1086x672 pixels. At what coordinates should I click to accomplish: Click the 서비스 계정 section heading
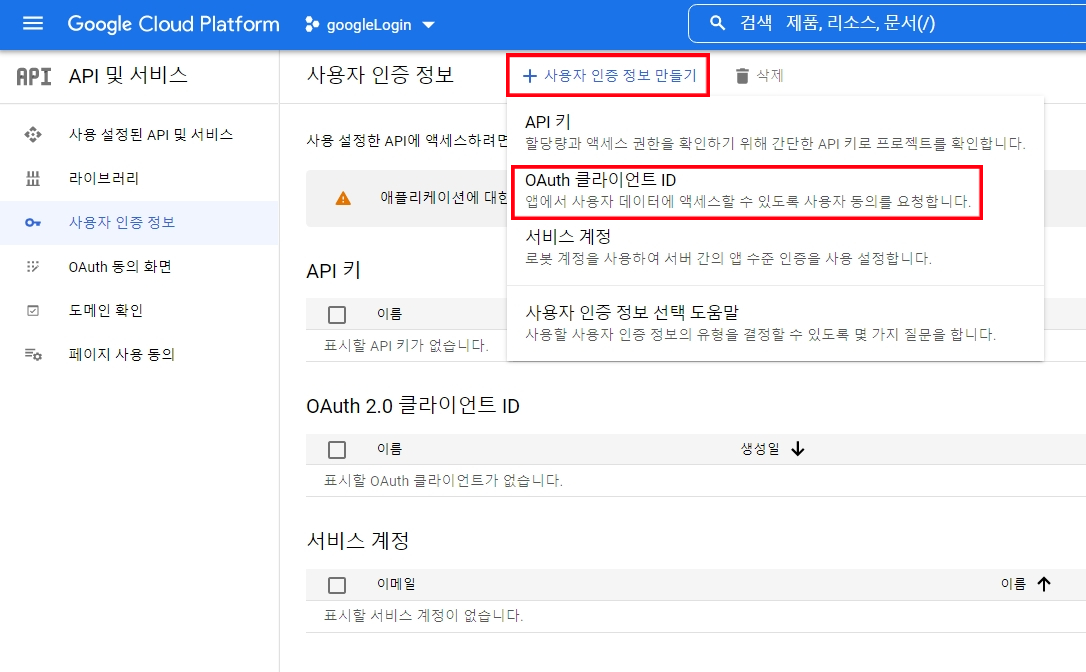(357, 540)
